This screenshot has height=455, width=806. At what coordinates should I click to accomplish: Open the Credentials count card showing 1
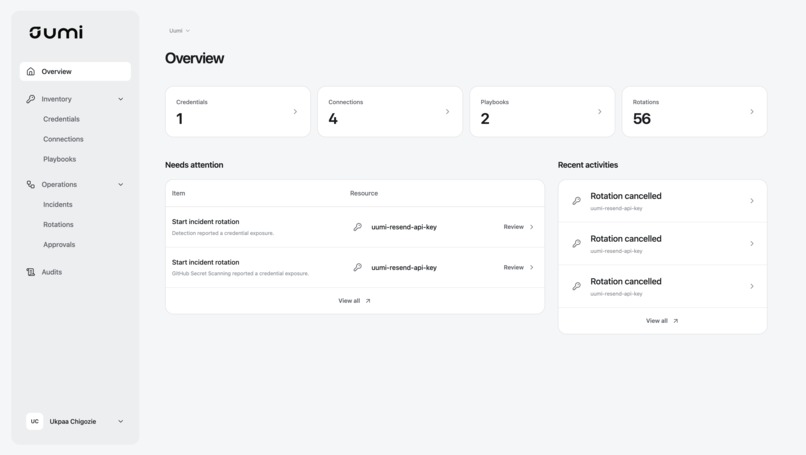tap(238, 112)
